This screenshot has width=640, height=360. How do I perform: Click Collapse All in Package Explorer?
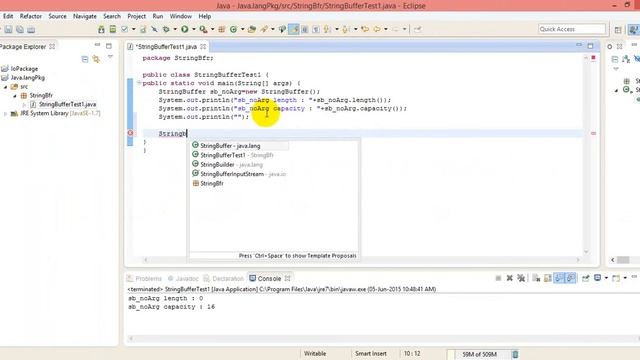click(84, 59)
